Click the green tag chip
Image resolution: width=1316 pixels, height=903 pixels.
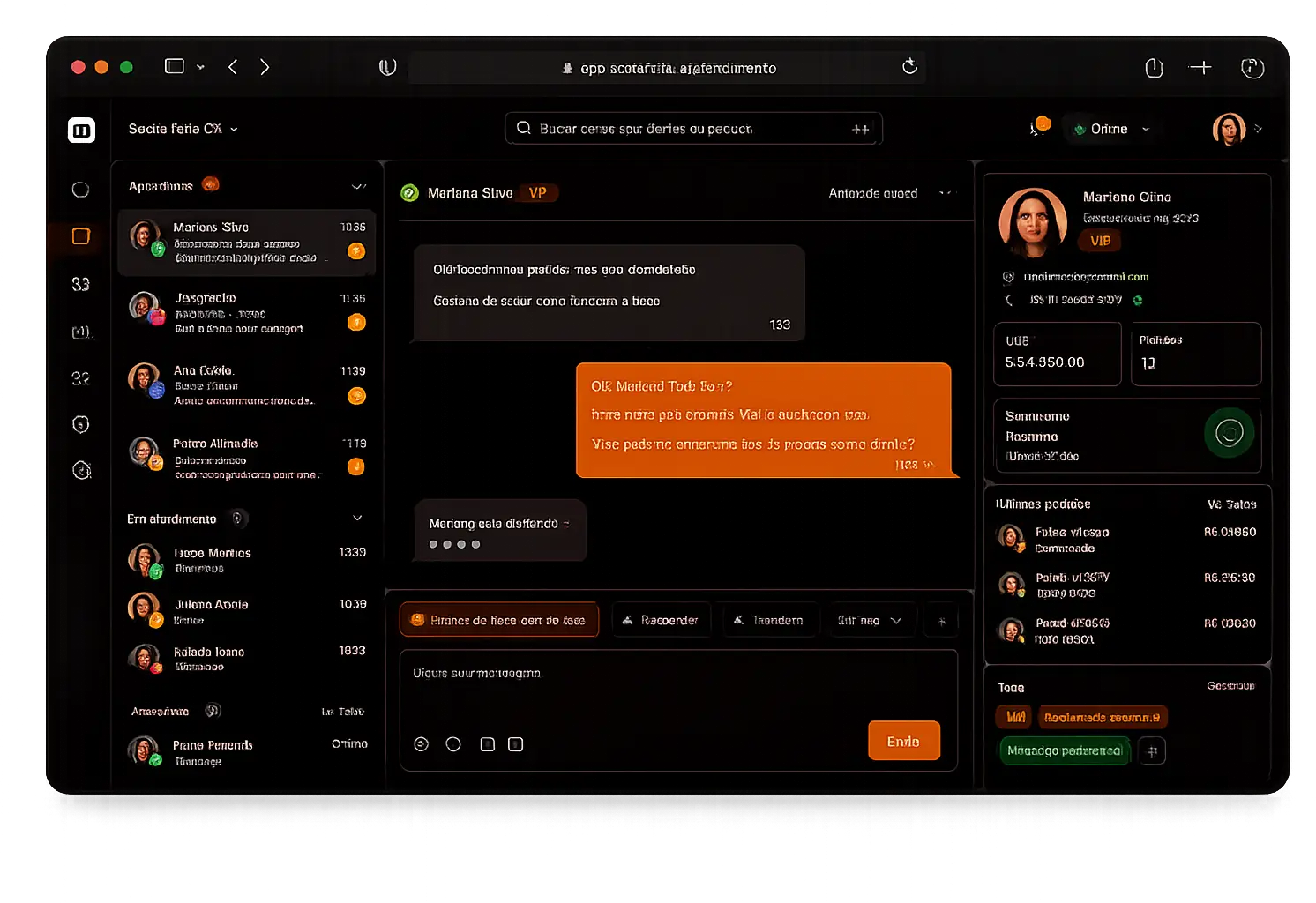[1065, 750]
